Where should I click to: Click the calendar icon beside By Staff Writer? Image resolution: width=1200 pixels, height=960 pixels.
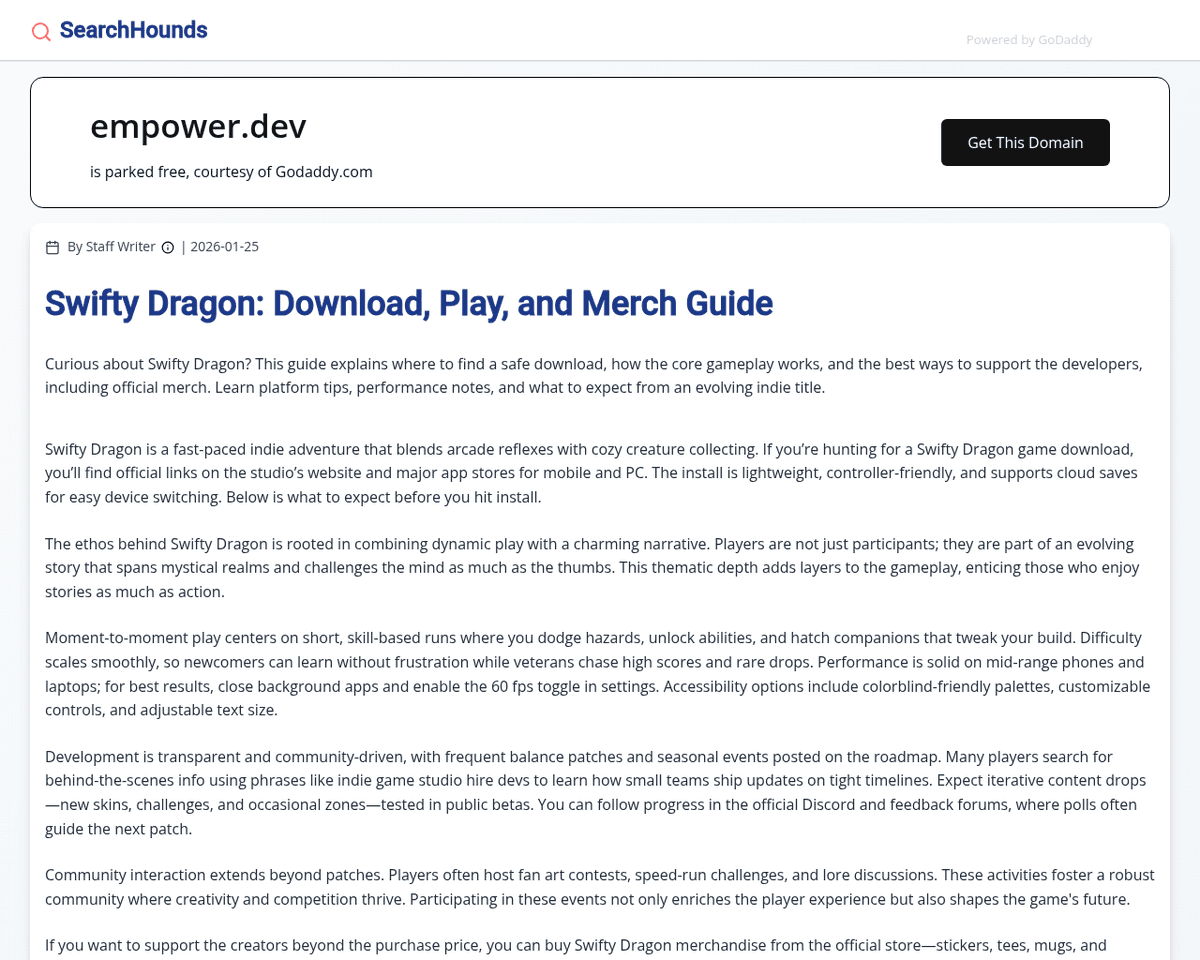click(x=53, y=247)
